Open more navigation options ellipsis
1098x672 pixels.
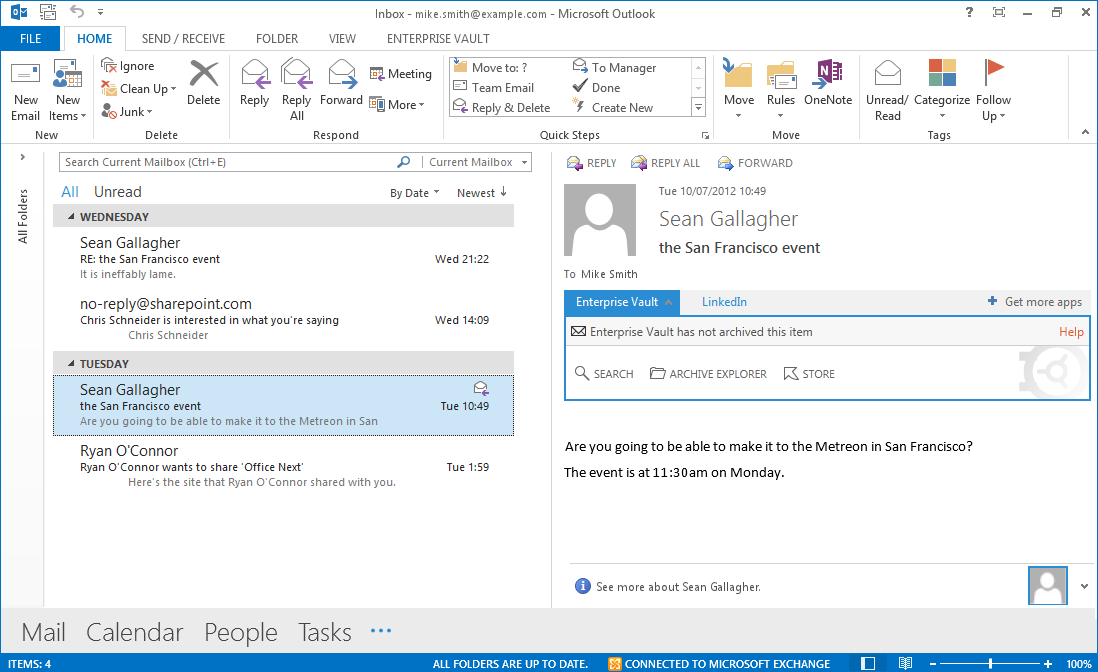(381, 631)
